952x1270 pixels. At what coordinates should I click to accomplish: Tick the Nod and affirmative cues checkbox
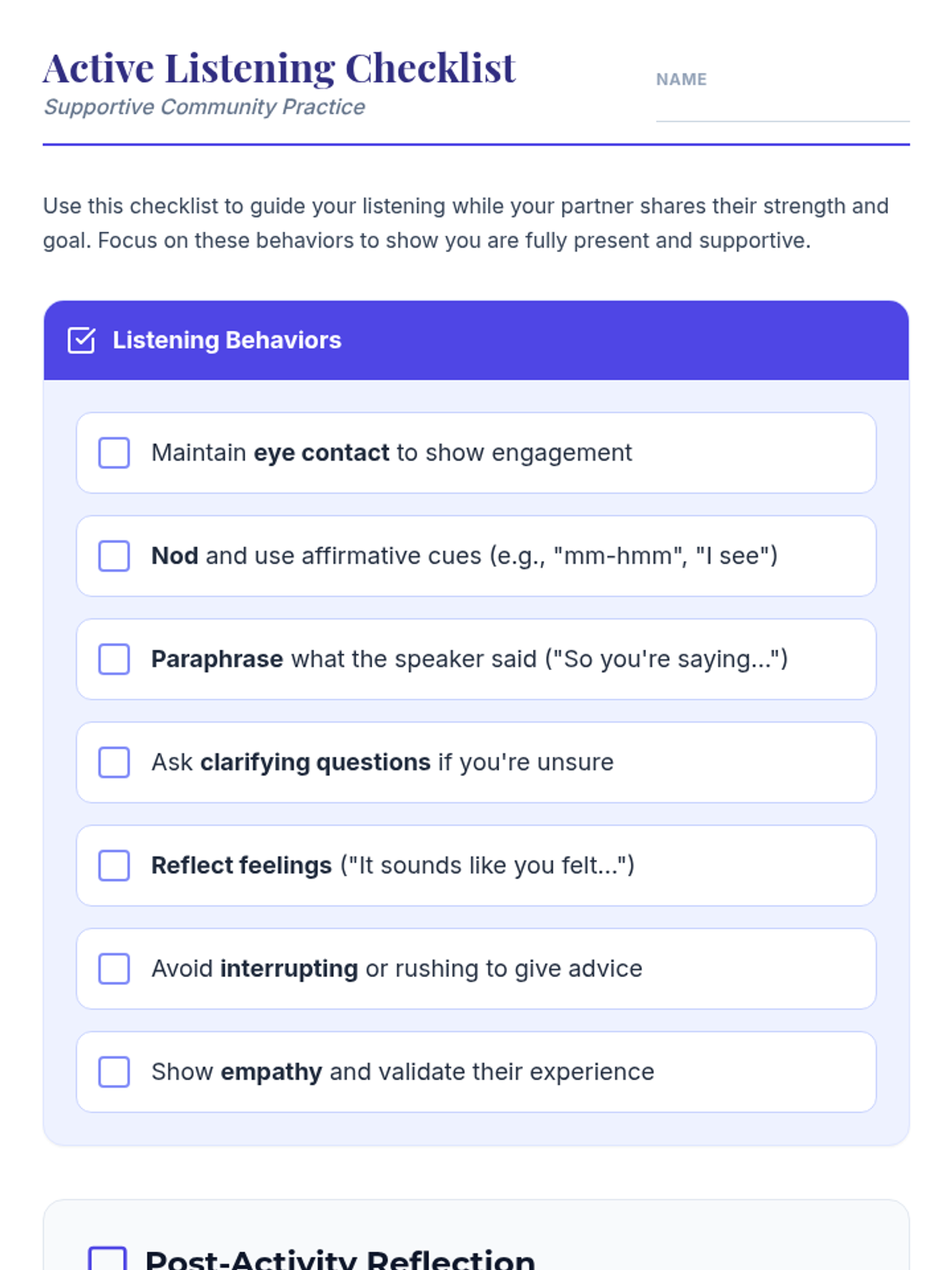point(114,556)
